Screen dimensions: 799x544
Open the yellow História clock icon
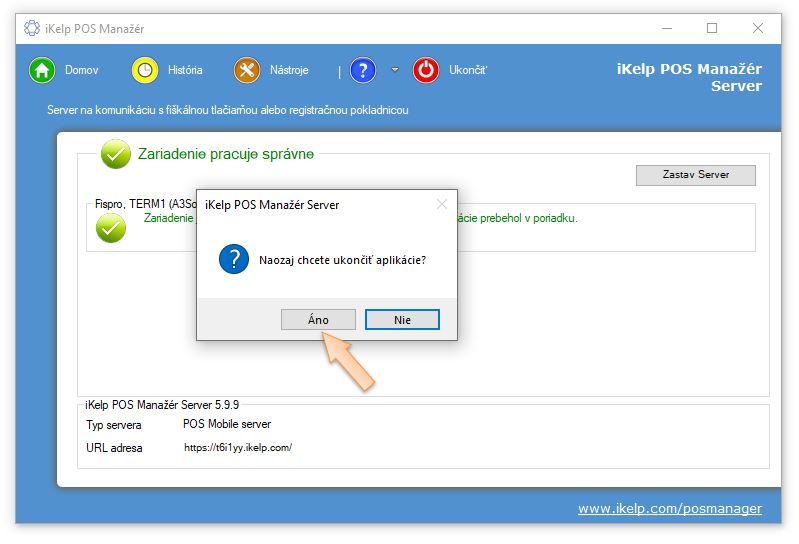(x=146, y=70)
